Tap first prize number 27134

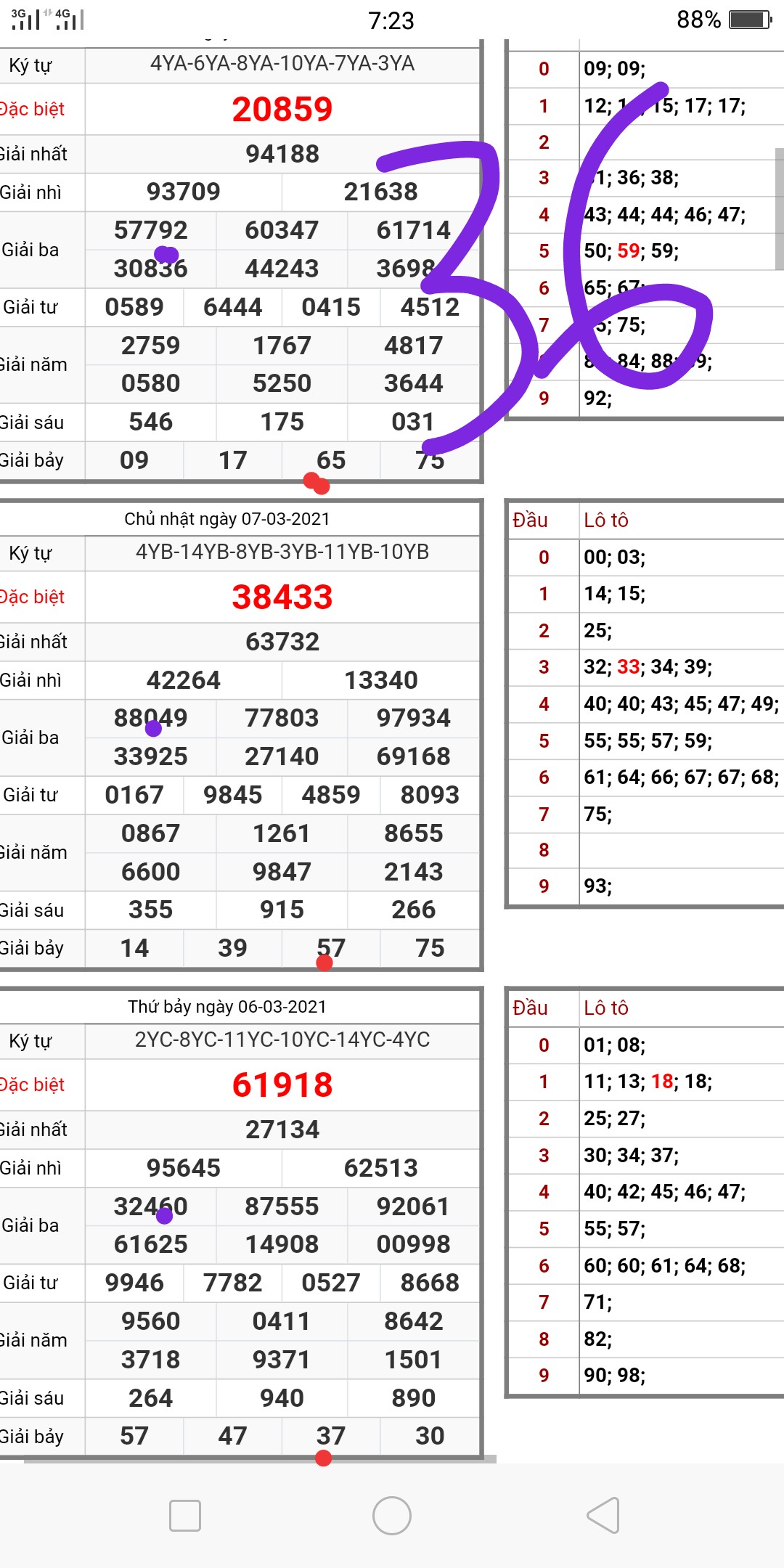click(x=282, y=1130)
